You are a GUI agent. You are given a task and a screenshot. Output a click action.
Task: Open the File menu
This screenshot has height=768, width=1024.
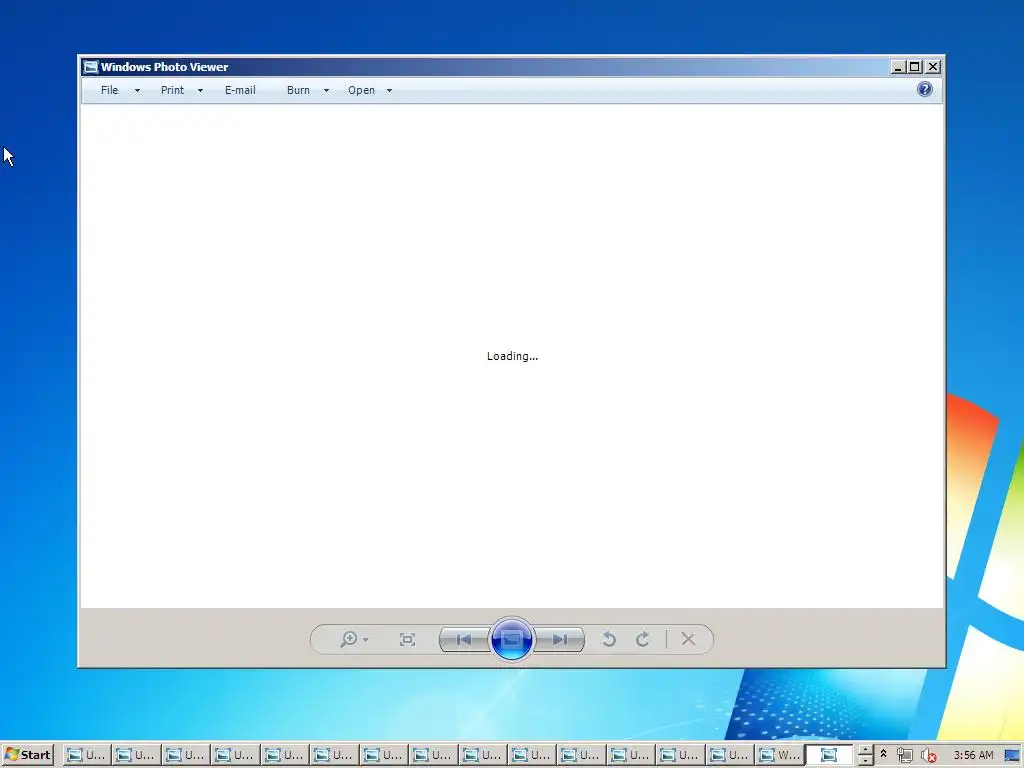pos(110,90)
